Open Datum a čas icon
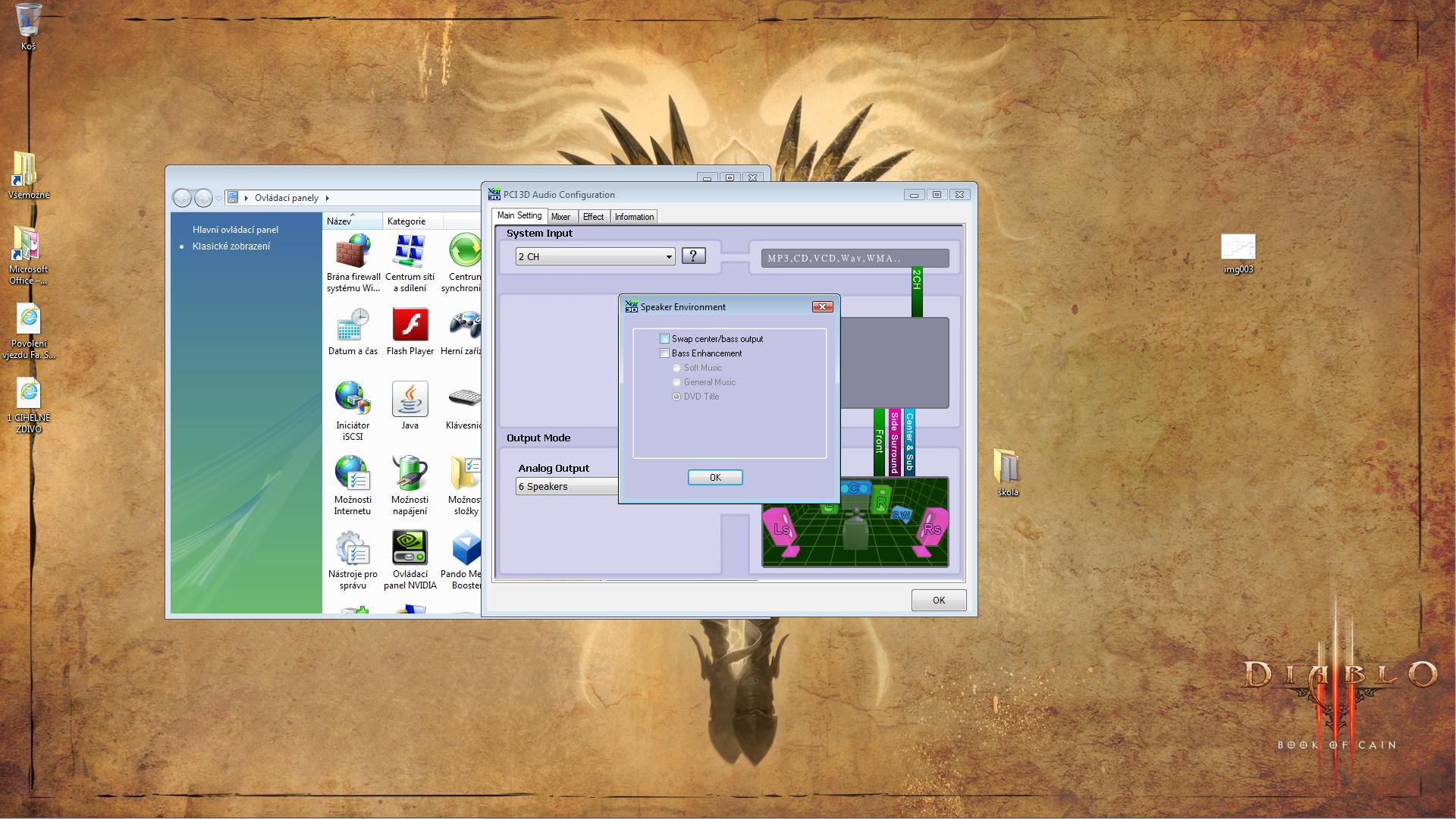The width and height of the screenshot is (1456, 819). pos(353,326)
